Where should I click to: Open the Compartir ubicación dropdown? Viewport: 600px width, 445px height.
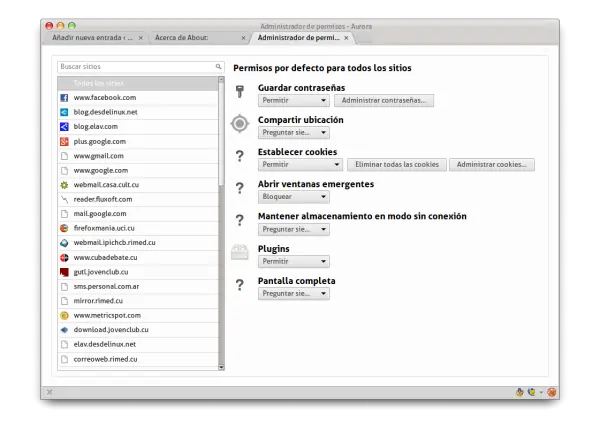293,133
